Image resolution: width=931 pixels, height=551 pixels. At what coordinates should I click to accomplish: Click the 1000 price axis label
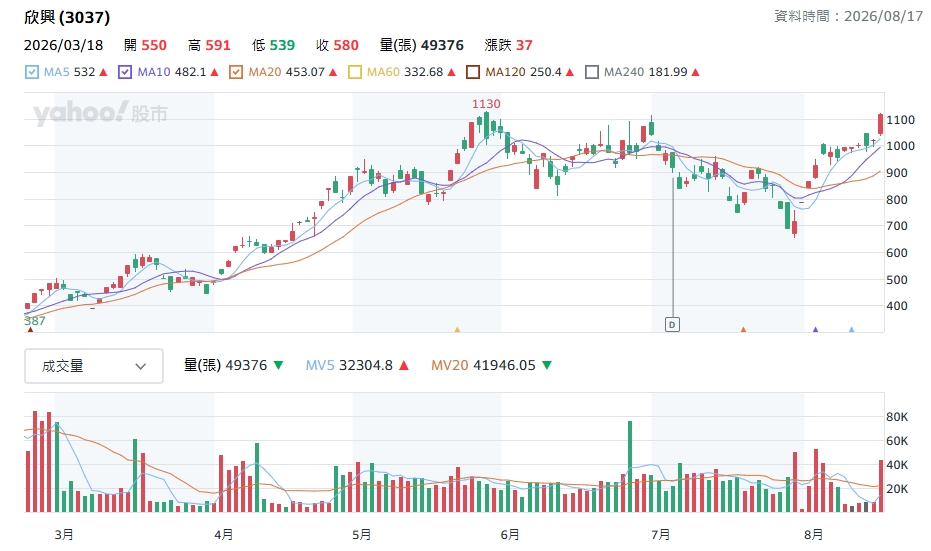(901, 146)
